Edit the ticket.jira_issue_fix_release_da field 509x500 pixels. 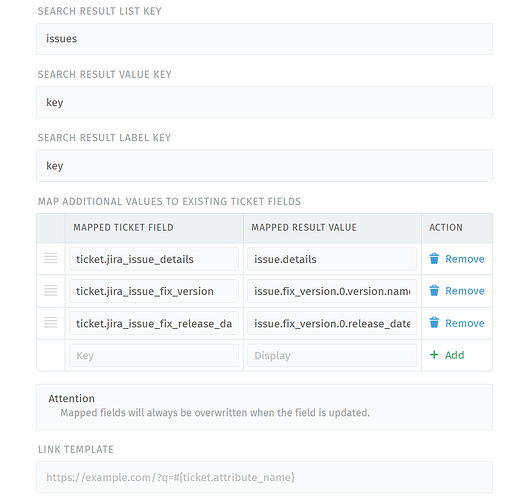click(x=154, y=323)
